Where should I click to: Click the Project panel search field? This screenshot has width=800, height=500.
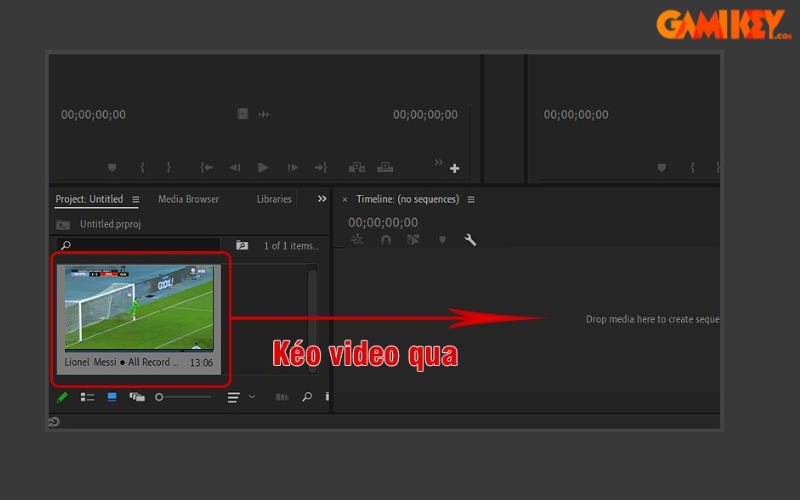pos(138,245)
